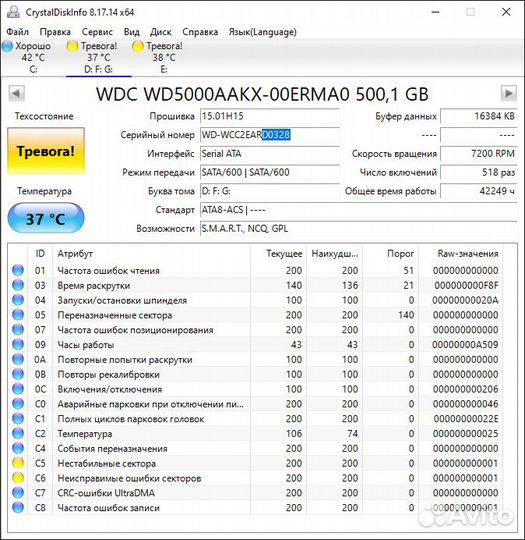Screen dimensions: 525x540
Task: Select the Температура attribute row
Action: point(256,433)
